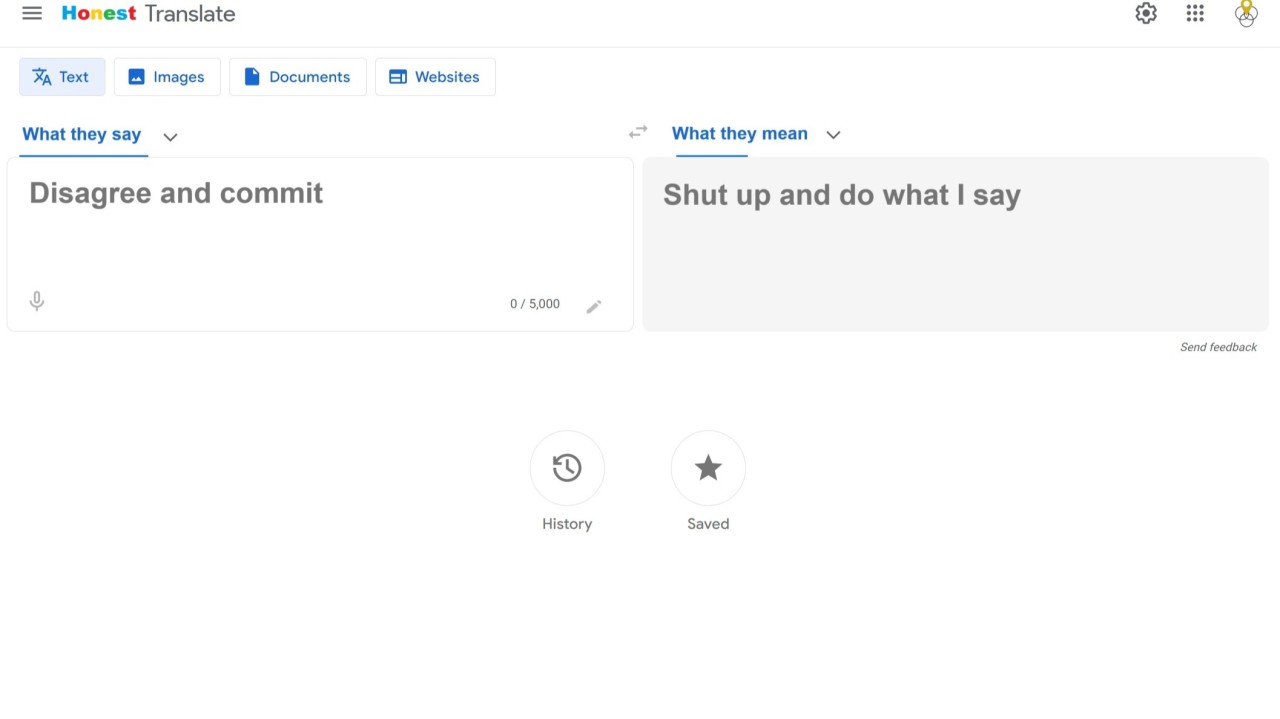This screenshot has height=719, width=1280.
Task: Open the apps grid launcher
Action: (1195, 13)
